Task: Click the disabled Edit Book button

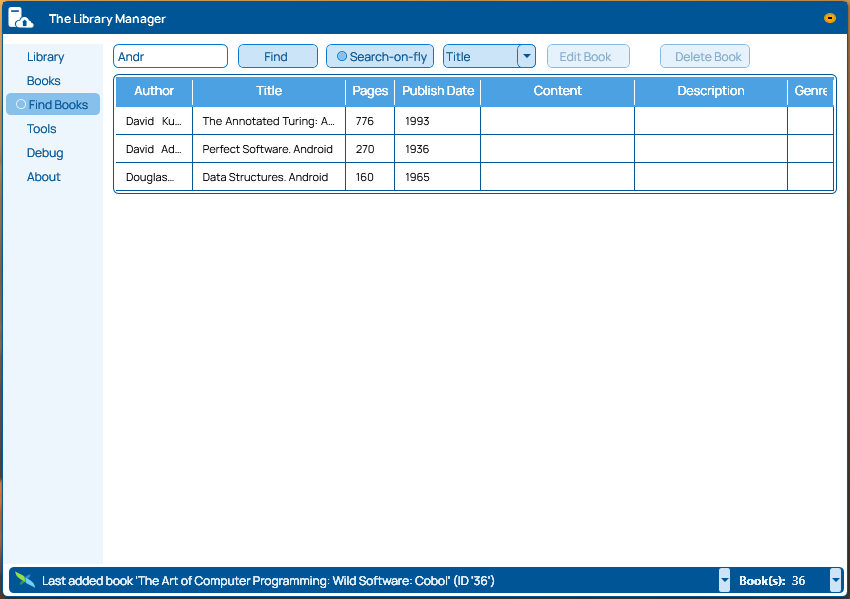Action: pos(588,56)
